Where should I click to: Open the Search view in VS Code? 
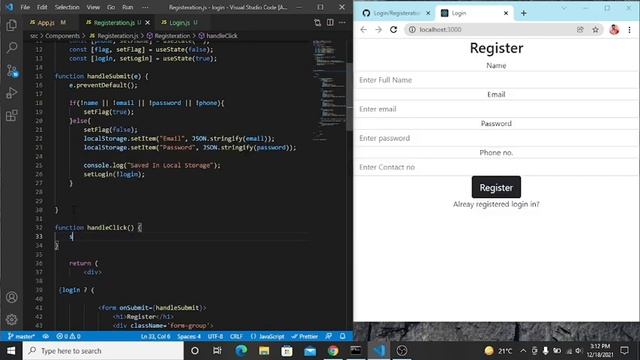pyautogui.click(x=11, y=48)
